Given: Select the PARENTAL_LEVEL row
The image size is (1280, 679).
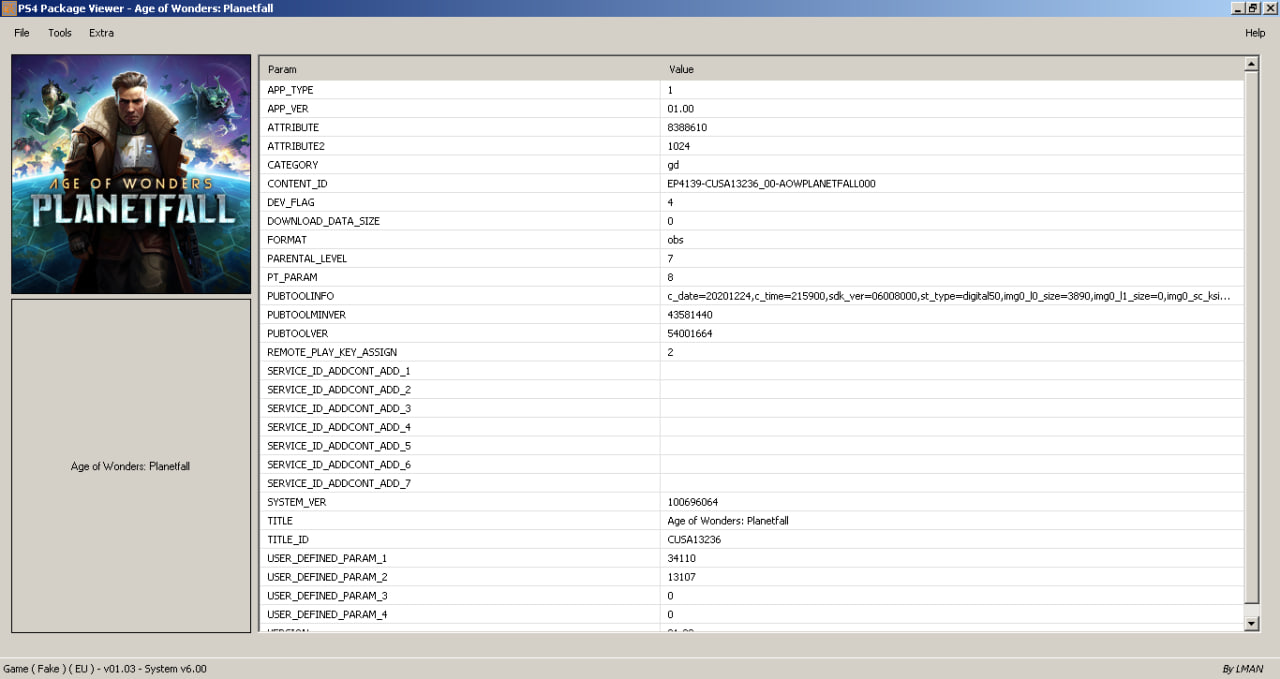Looking at the screenshot, I should pos(752,258).
